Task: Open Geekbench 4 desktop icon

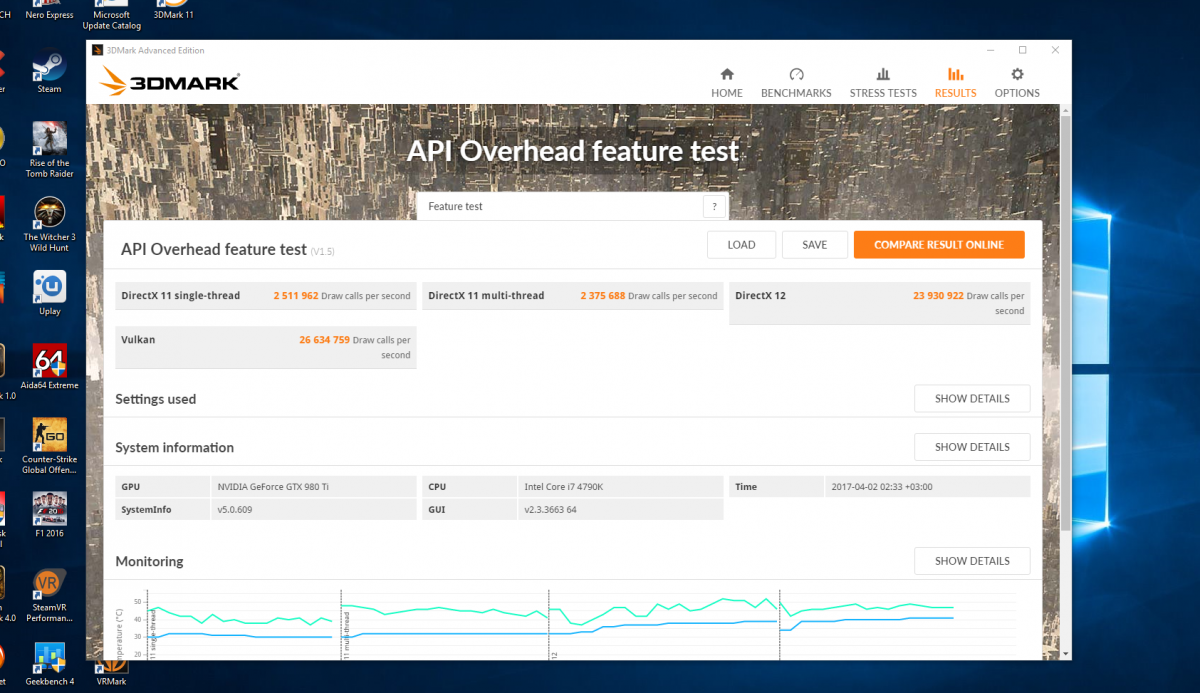Action: [49, 664]
